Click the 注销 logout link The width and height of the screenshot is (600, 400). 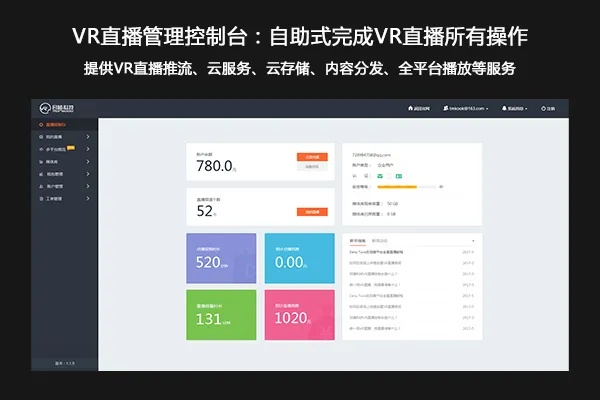point(551,109)
